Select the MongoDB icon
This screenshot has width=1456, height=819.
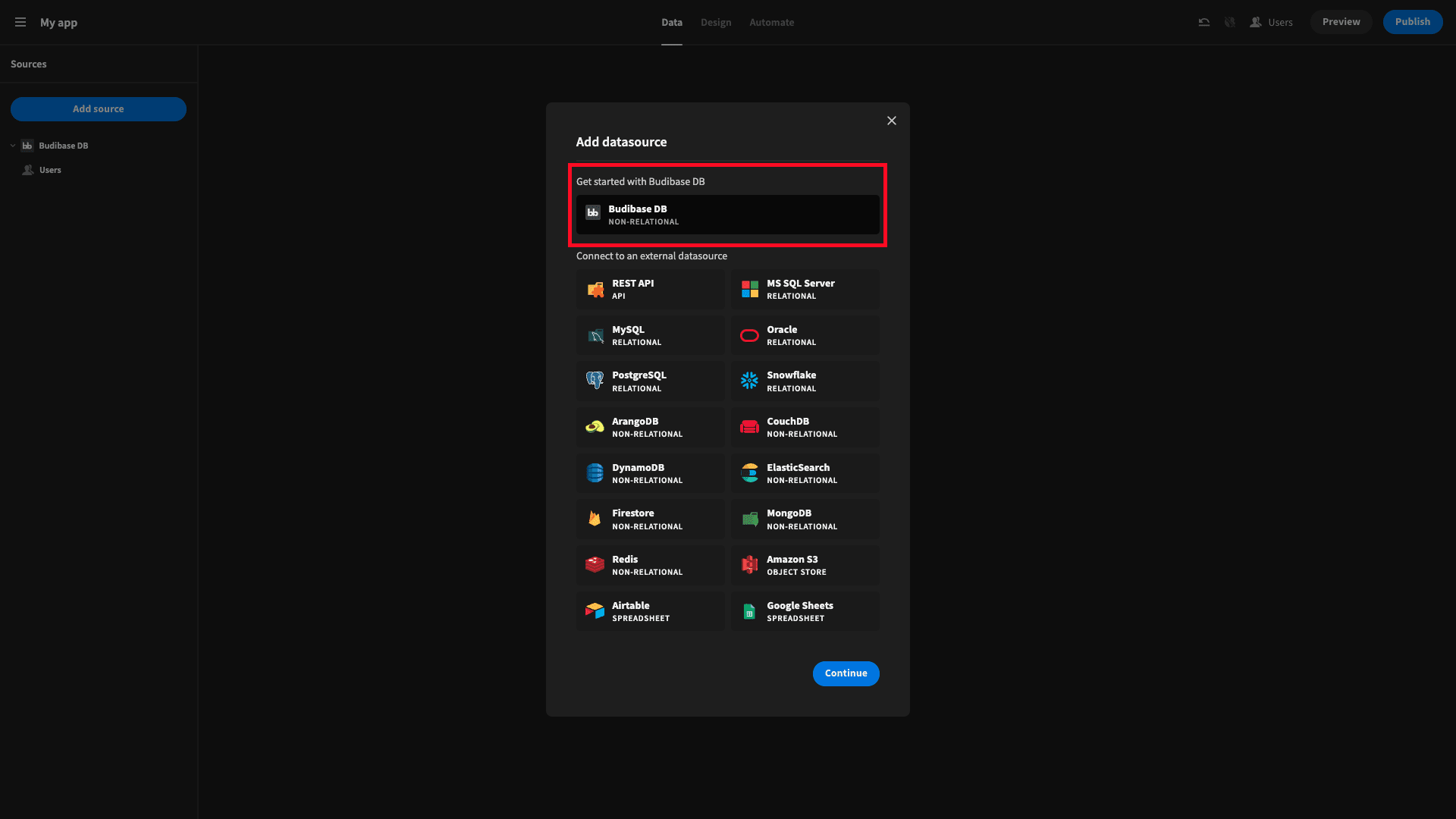(x=750, y=519)
